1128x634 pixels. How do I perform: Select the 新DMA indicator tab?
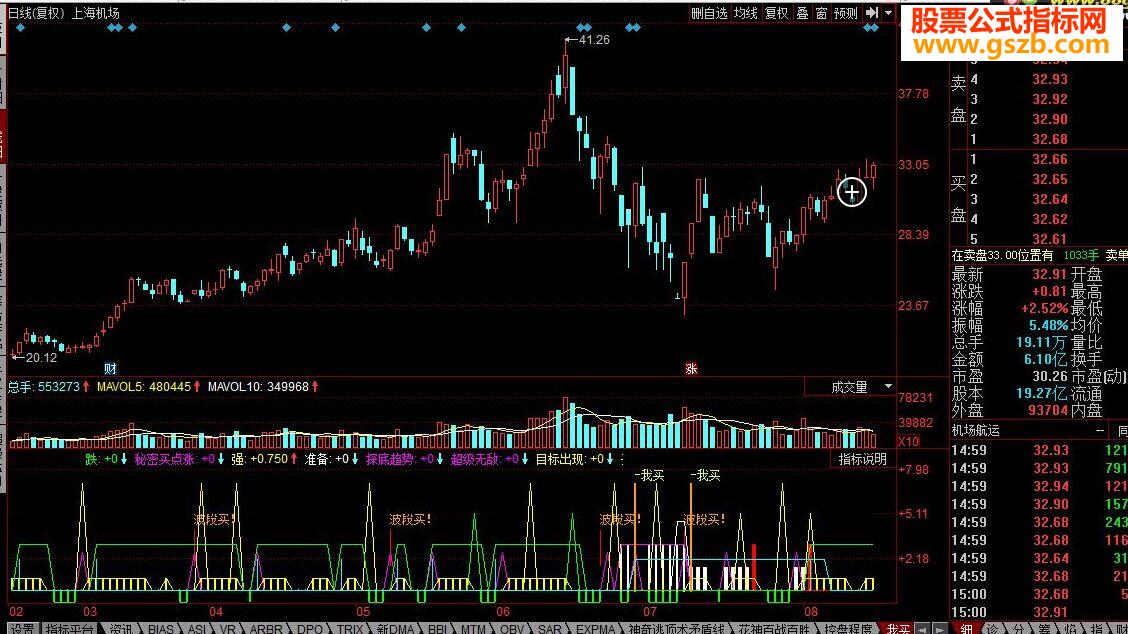pyautogui.click(x=395, y=628)
